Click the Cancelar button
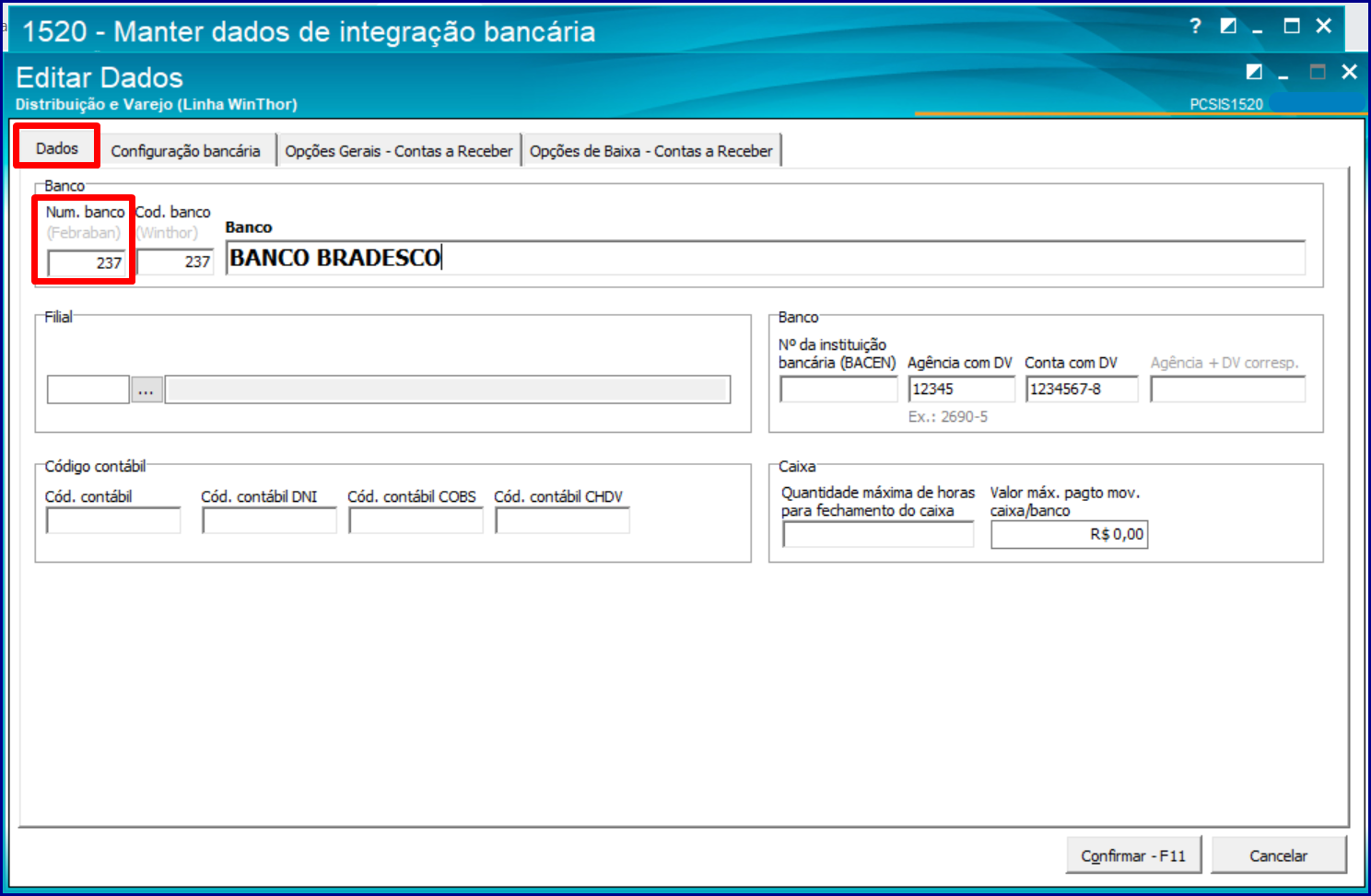 (1278, 855)
